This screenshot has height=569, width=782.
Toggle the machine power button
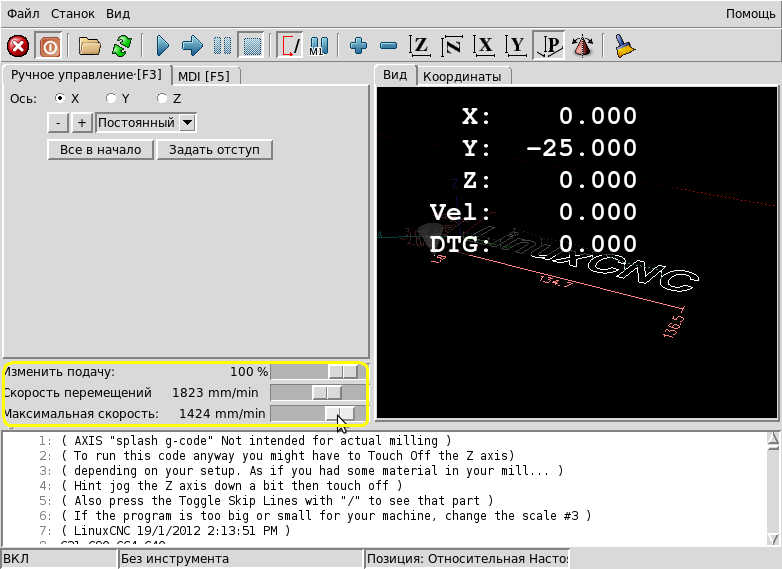pos(49,47)
